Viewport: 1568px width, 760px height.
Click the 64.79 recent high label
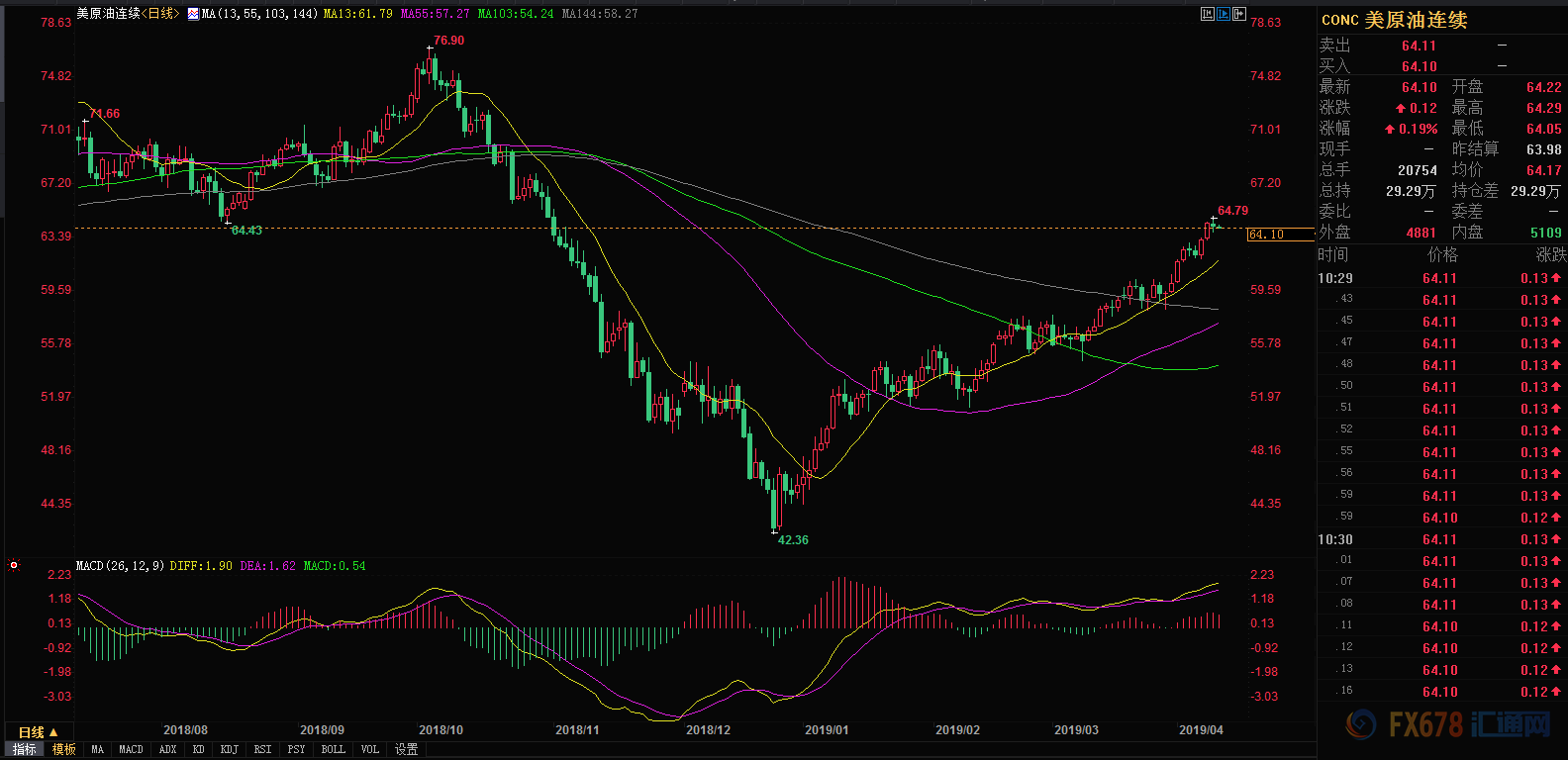(1233, 211)
